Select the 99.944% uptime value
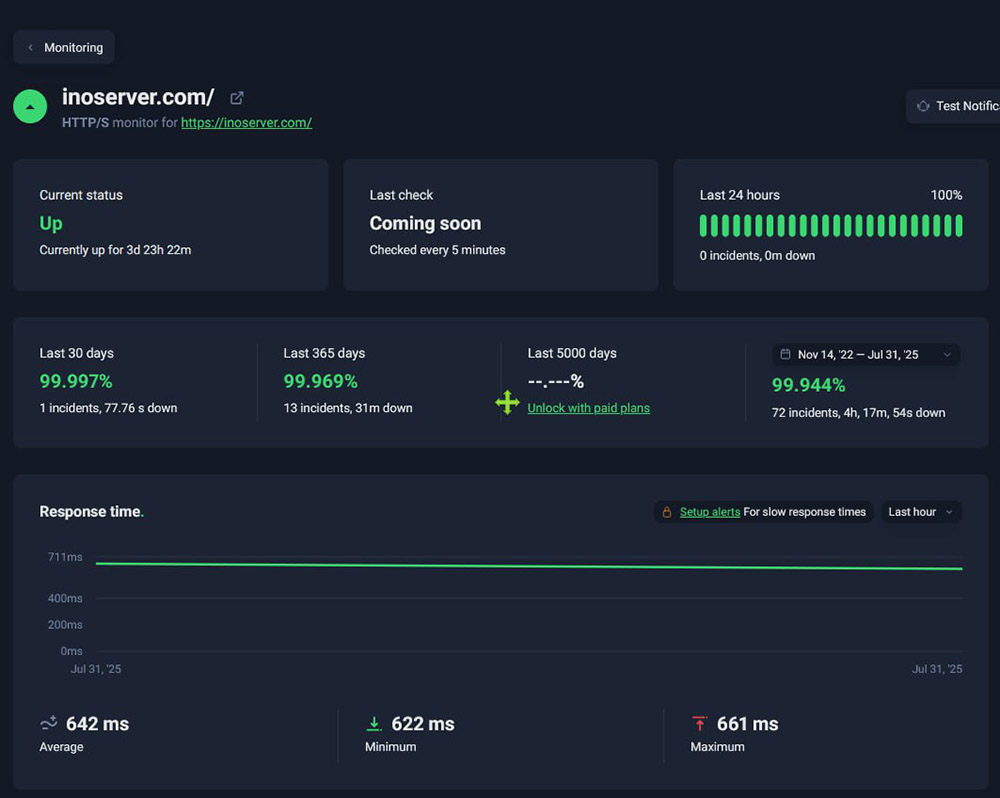 click(808, 385)
